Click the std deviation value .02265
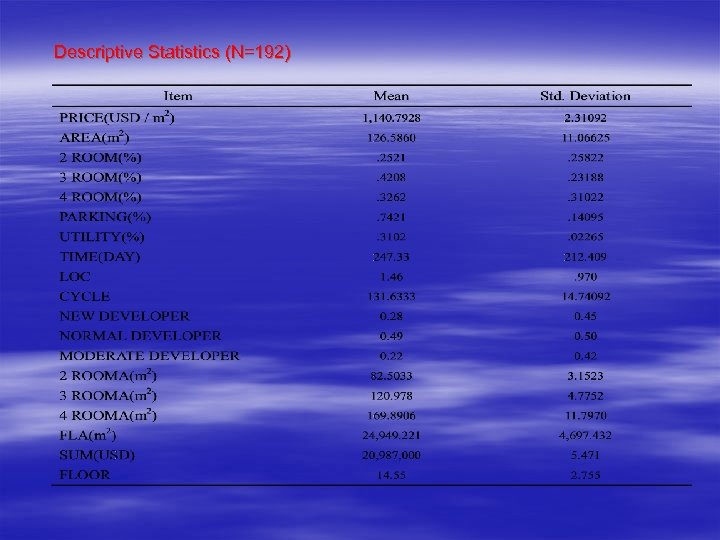The width and height of the screenshot is (720, 540). pos(585,237)
